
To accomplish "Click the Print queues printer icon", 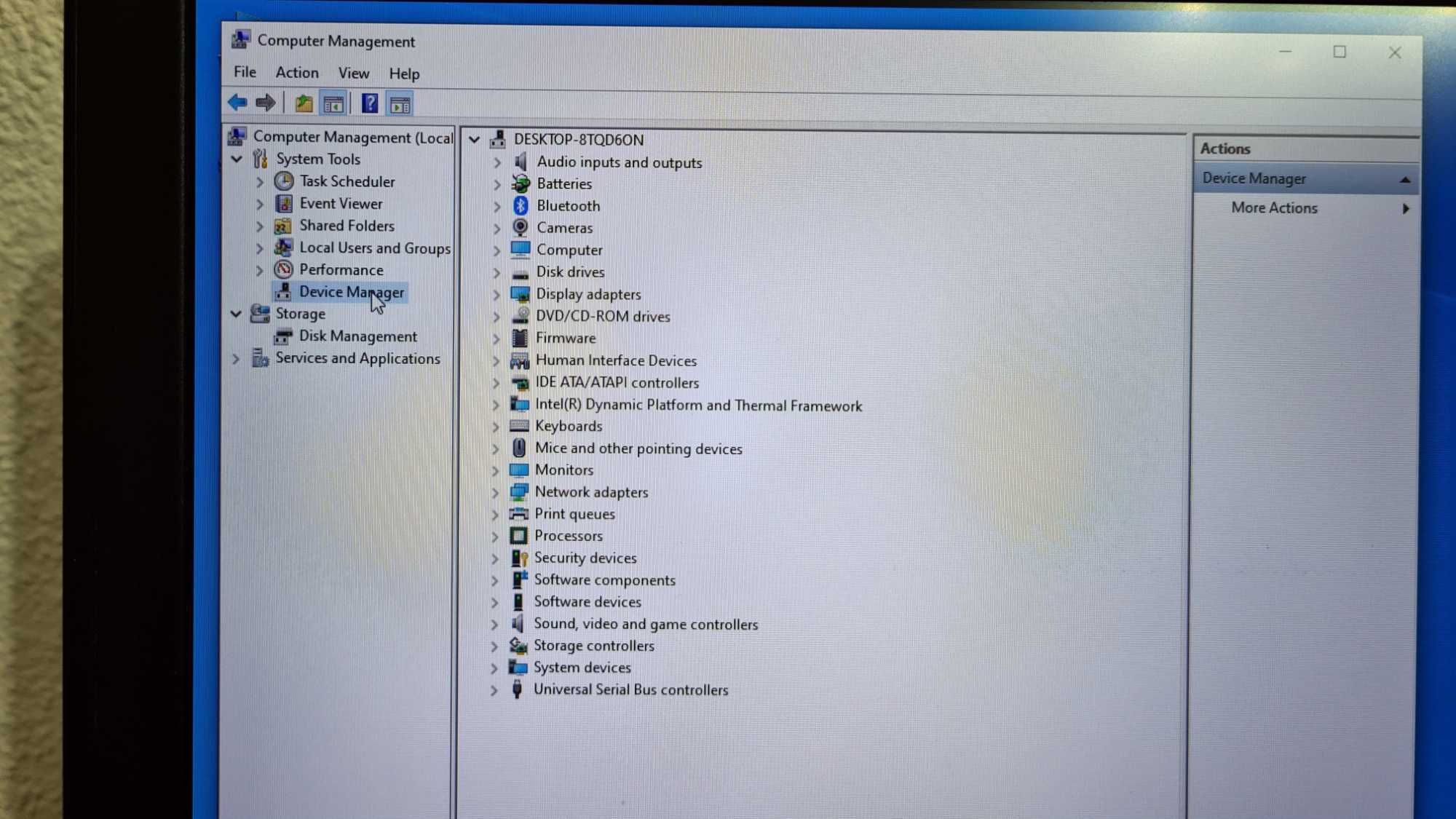I will [x=518, y=514].
